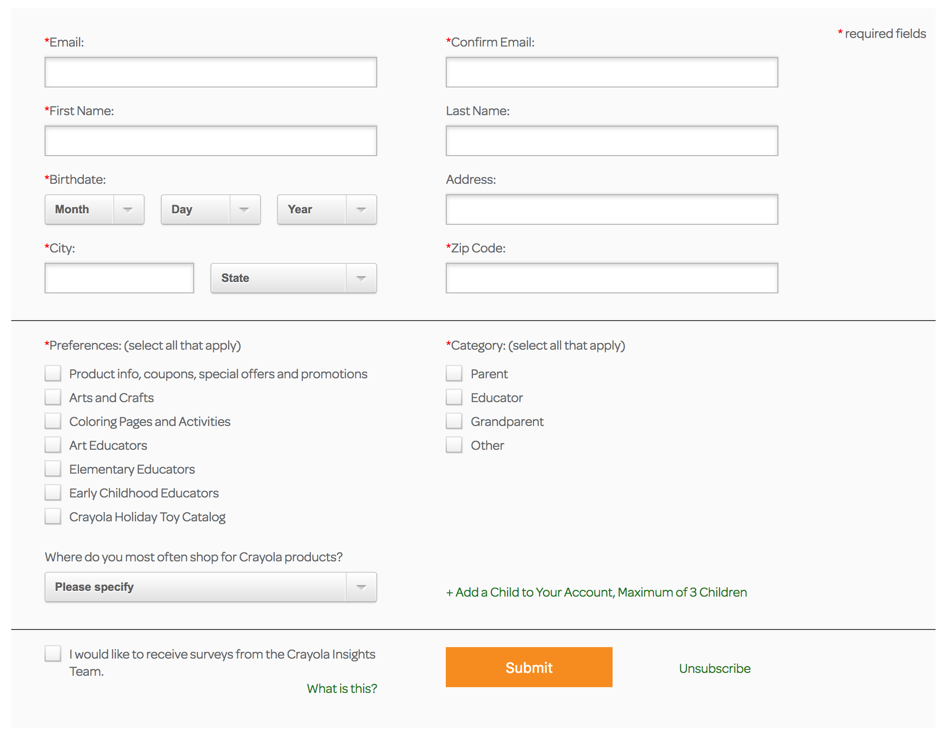The image size is (944, 737).
Task: Tick the Parent category checkbox
Action: tap(454, 373)
